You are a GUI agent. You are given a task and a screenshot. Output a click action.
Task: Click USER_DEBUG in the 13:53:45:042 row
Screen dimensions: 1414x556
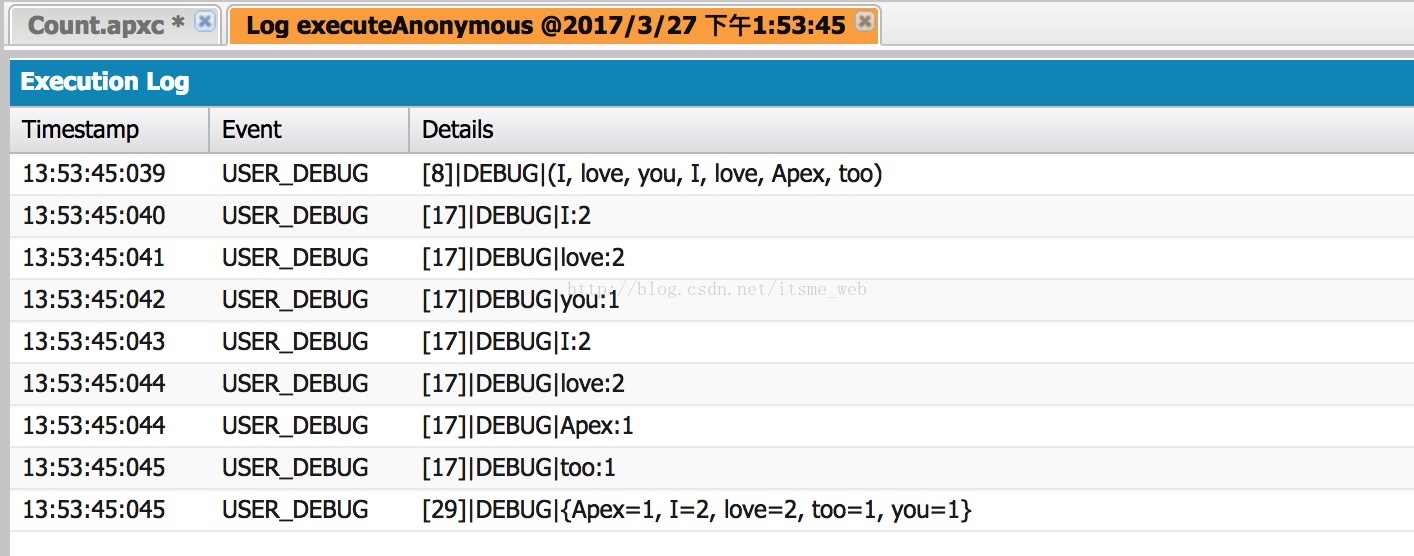coord(295,301)
